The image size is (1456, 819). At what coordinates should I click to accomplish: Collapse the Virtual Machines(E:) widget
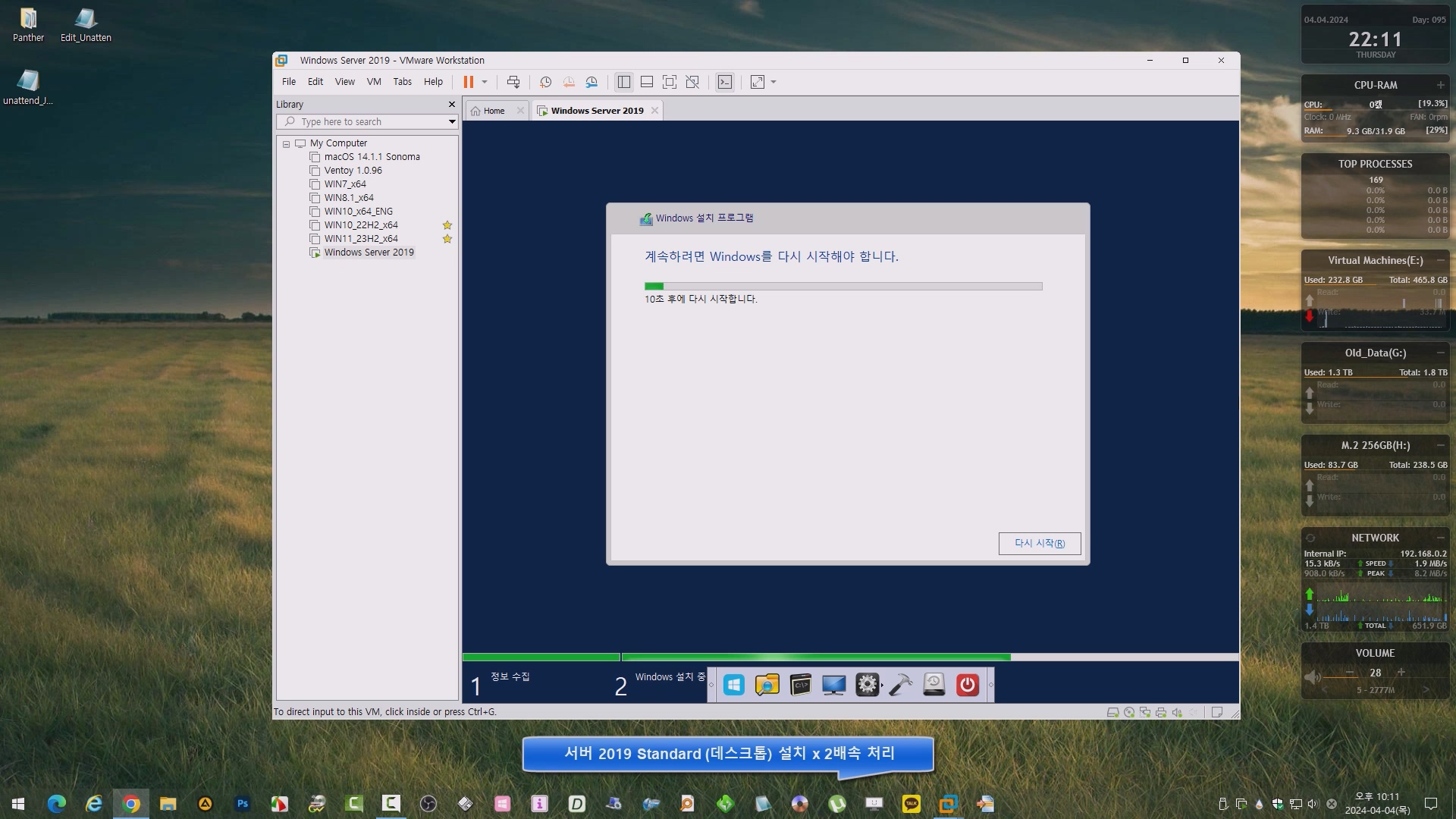(x=1440, y=260)
